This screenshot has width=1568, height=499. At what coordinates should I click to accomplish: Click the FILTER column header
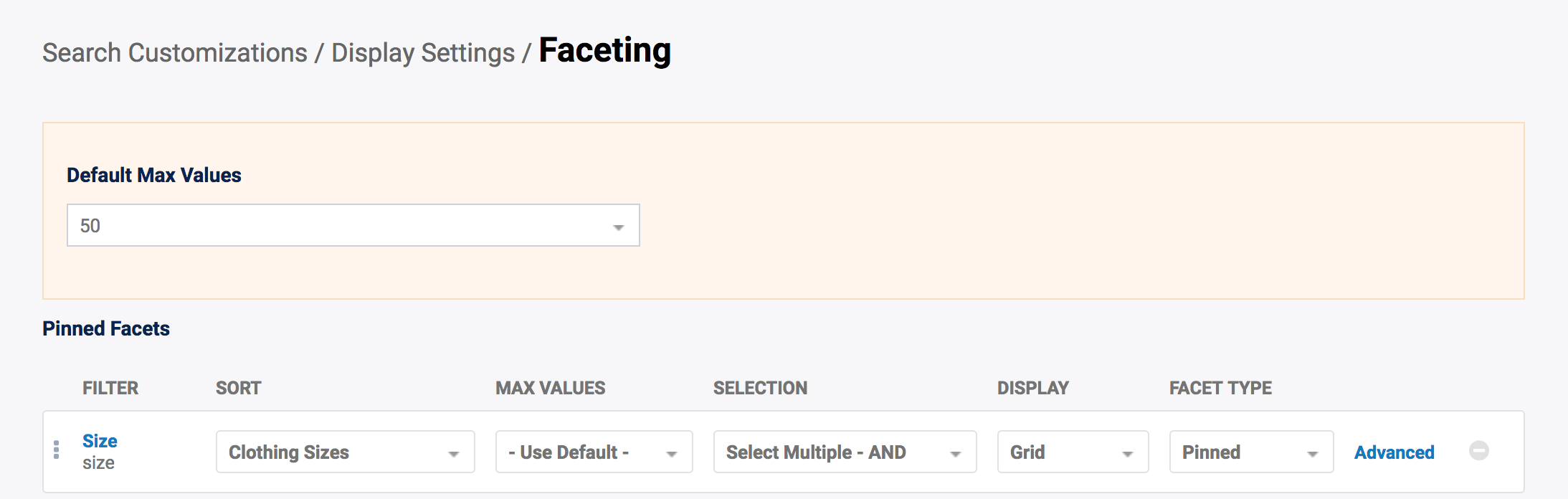click(x=110, y=388)
